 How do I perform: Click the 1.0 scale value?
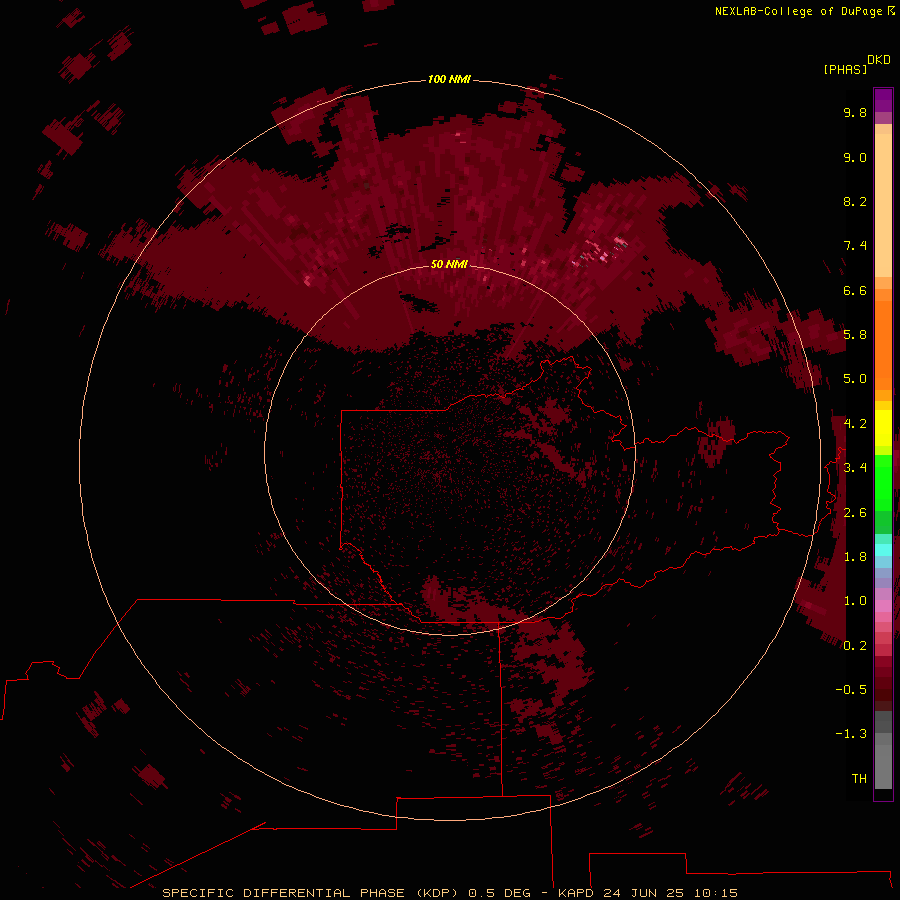pos(855,601)
